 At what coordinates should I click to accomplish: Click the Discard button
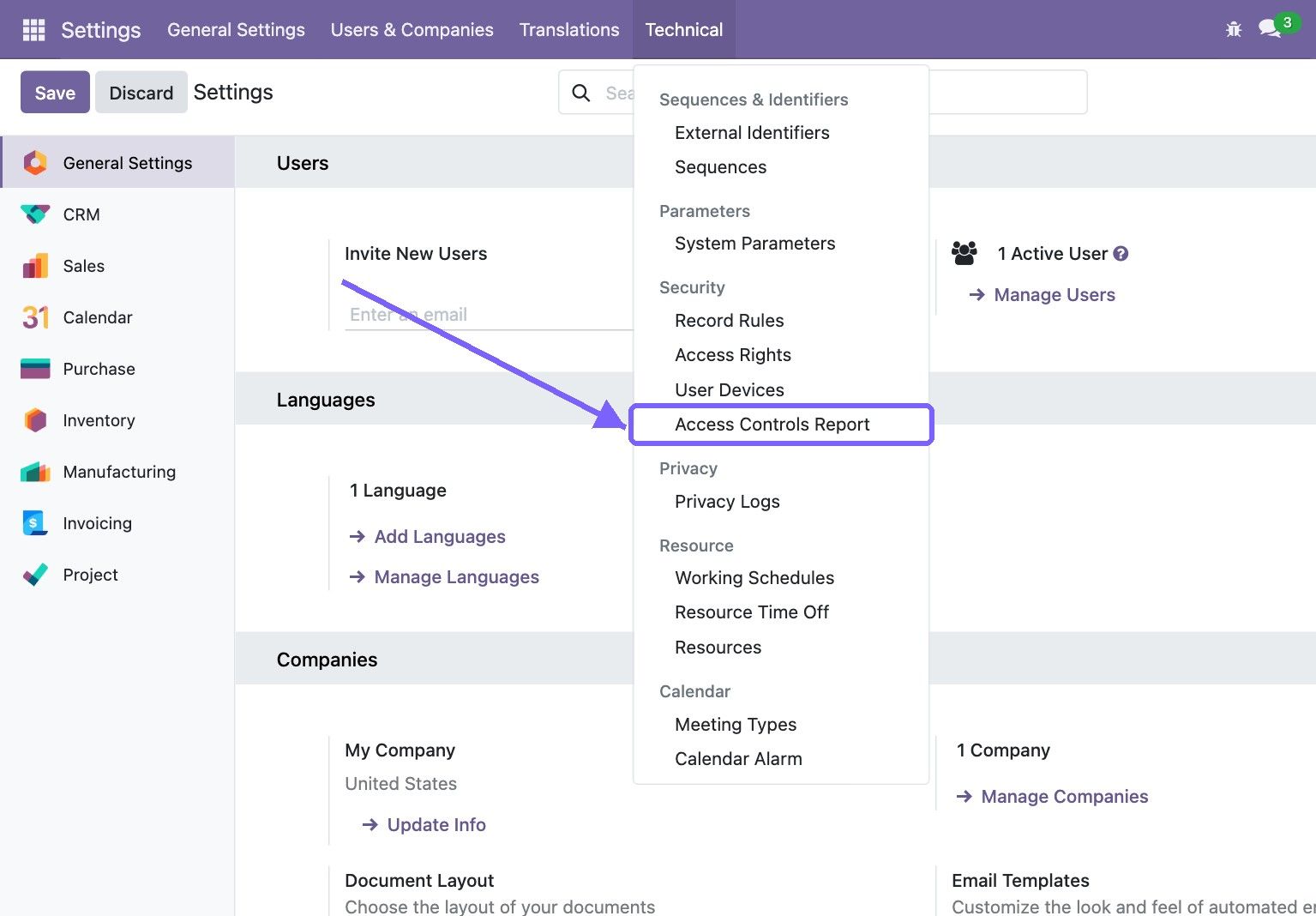[x=141, y=92]
